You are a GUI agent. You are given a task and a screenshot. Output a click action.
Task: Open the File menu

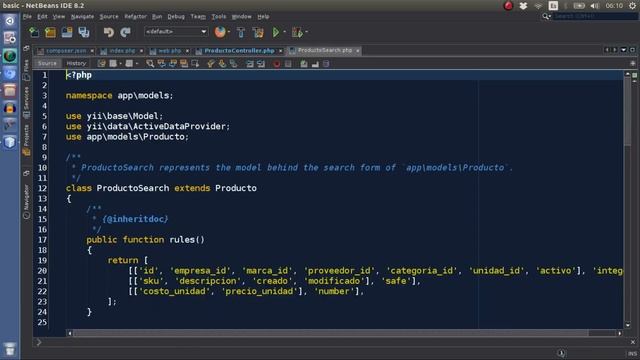[x=27, y=17]
